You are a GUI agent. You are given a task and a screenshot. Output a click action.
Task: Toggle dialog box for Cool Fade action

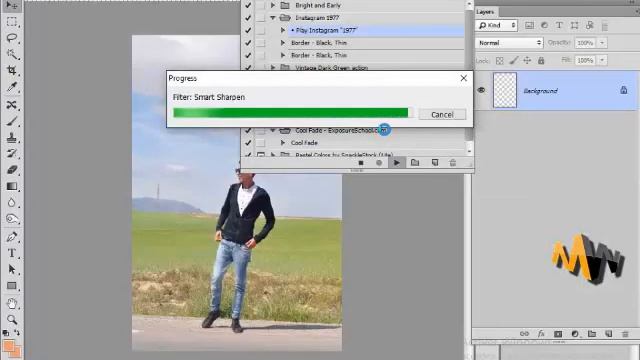pyautogui.click(x=260, y=143)
